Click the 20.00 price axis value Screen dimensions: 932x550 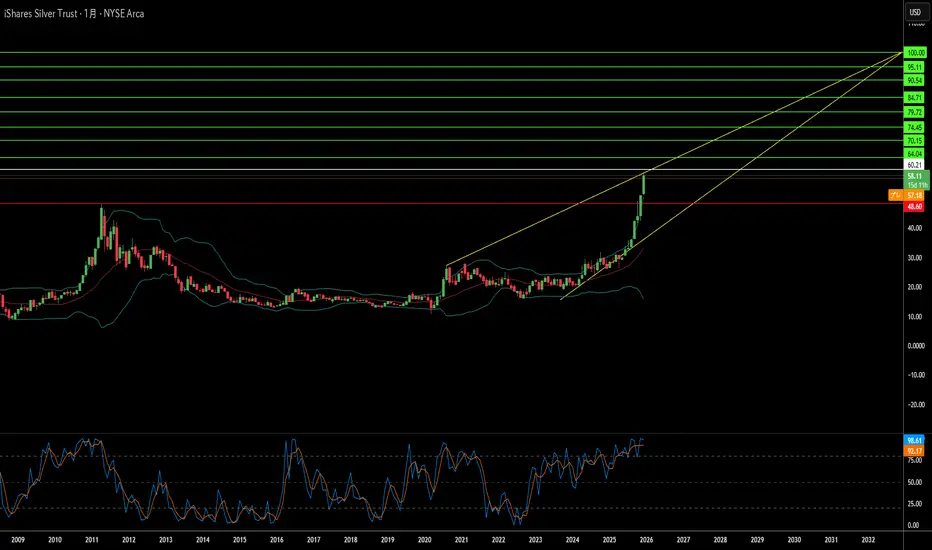[x=915, y=287]
